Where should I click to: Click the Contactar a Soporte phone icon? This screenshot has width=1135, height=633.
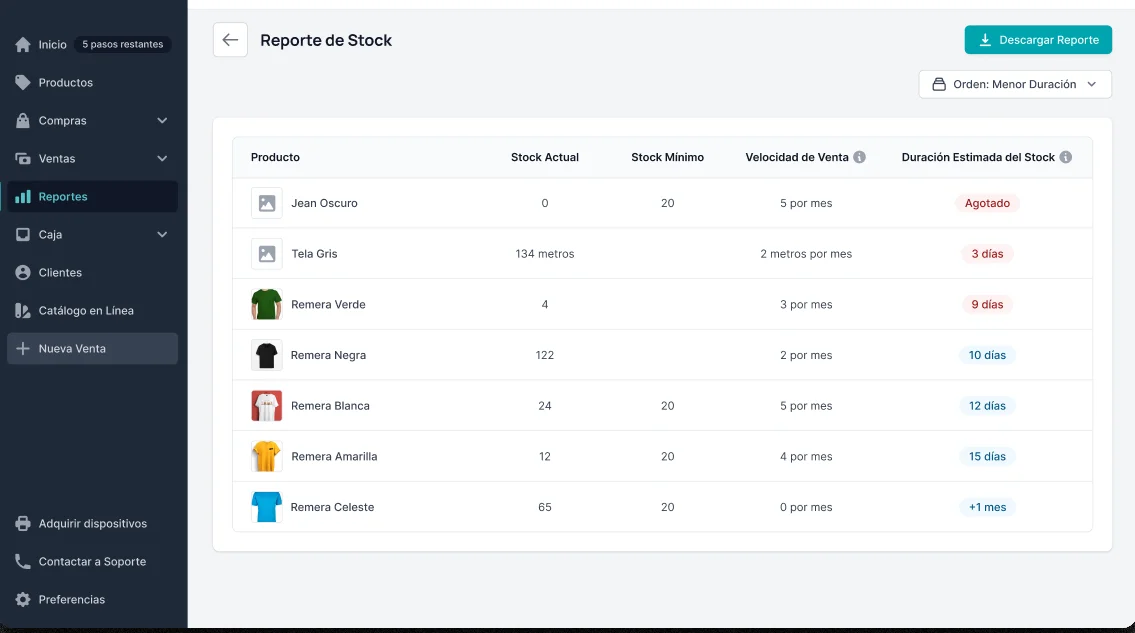tap(23, 561)
